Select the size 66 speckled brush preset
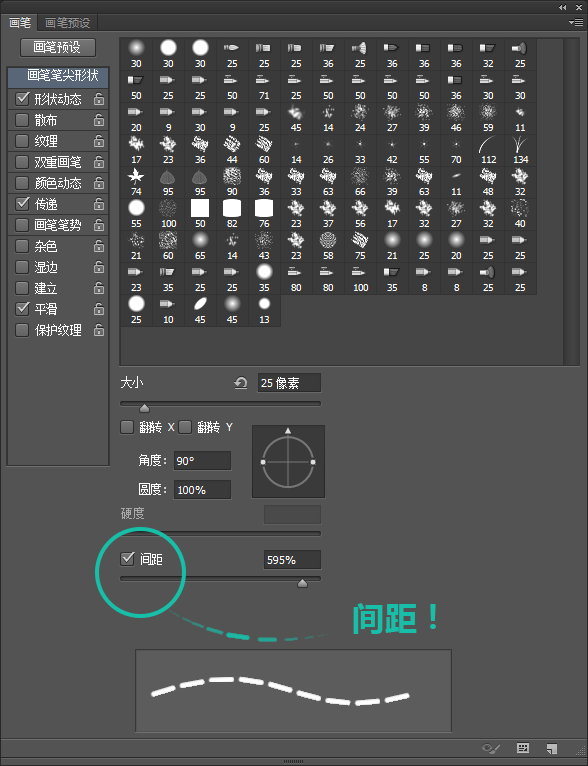The height and width of the screenshot is (766, 588). tap(360, 183)
